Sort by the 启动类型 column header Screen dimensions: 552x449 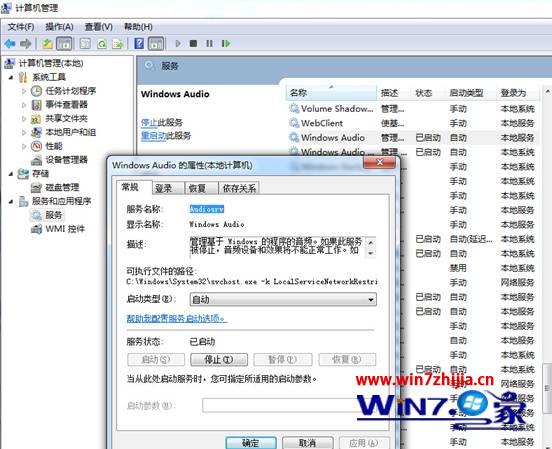click(x=470, y=93)
